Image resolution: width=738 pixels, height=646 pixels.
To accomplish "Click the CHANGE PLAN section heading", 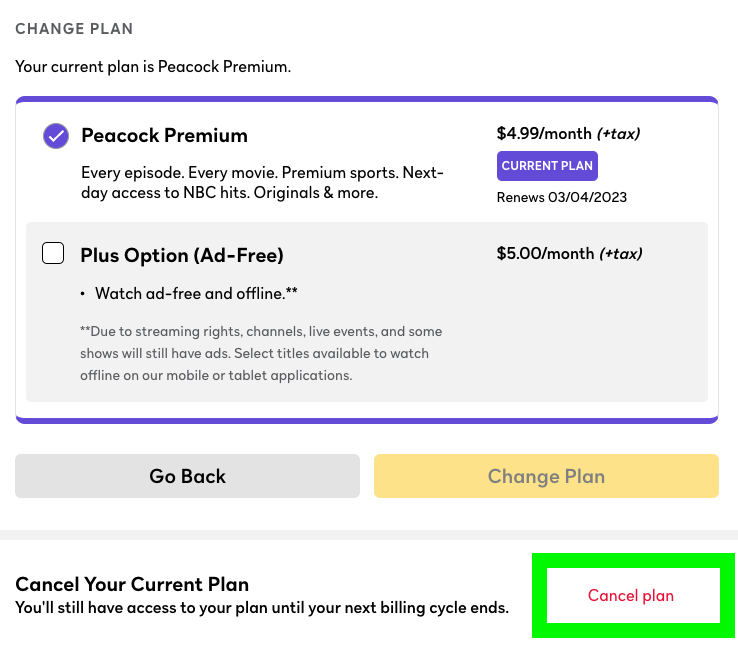I will [74, 30].
